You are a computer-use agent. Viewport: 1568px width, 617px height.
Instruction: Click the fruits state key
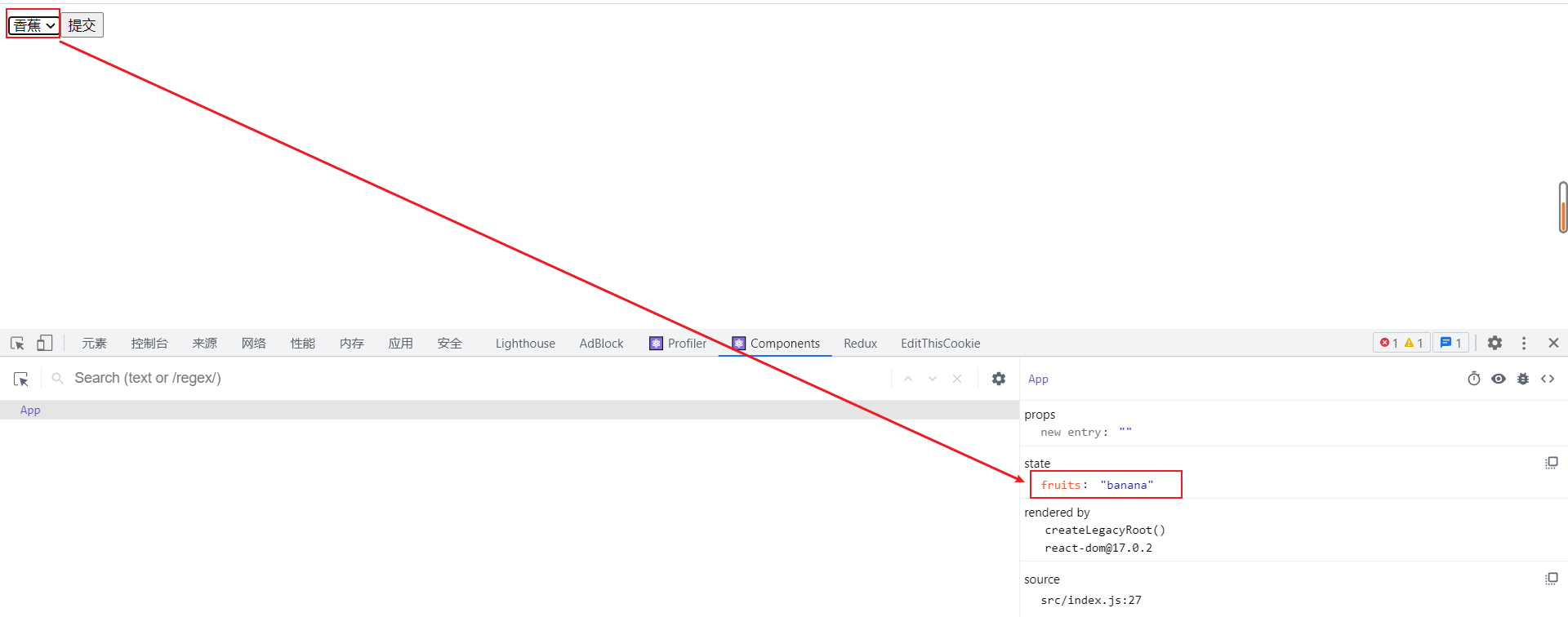[1061, 485]
